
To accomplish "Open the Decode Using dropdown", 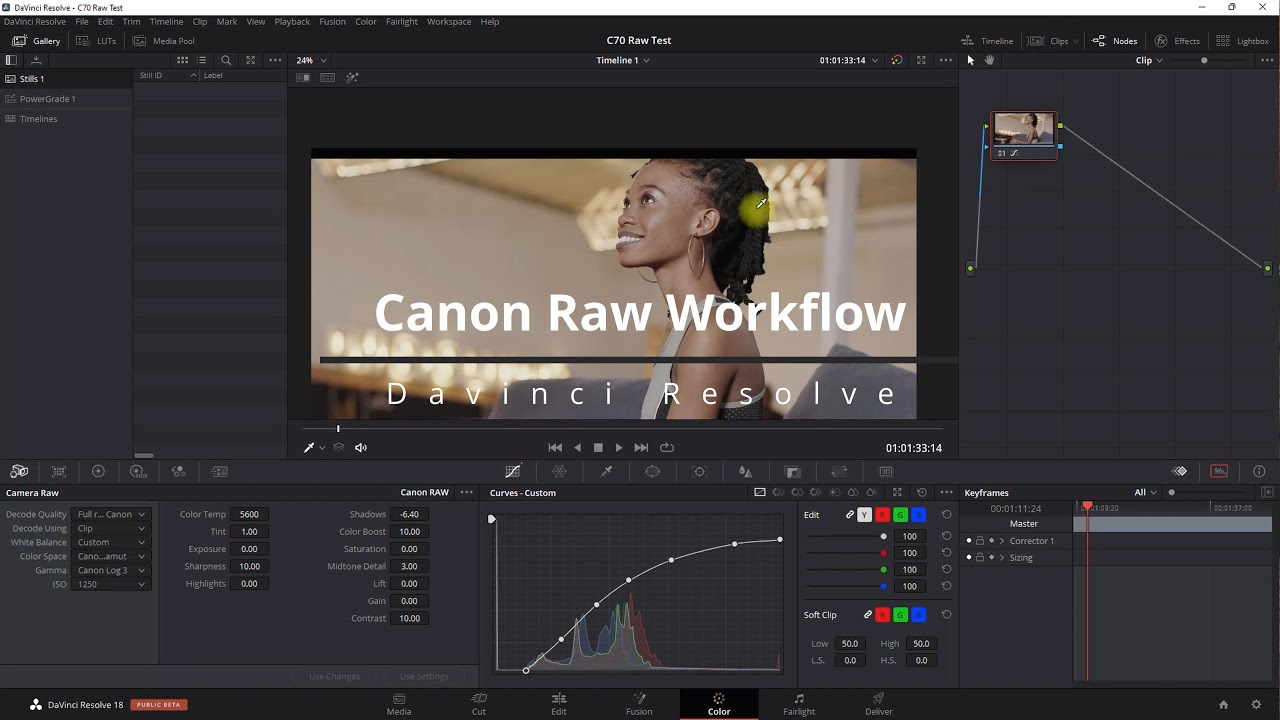I will pyautogui.click(x=110, y=528).
